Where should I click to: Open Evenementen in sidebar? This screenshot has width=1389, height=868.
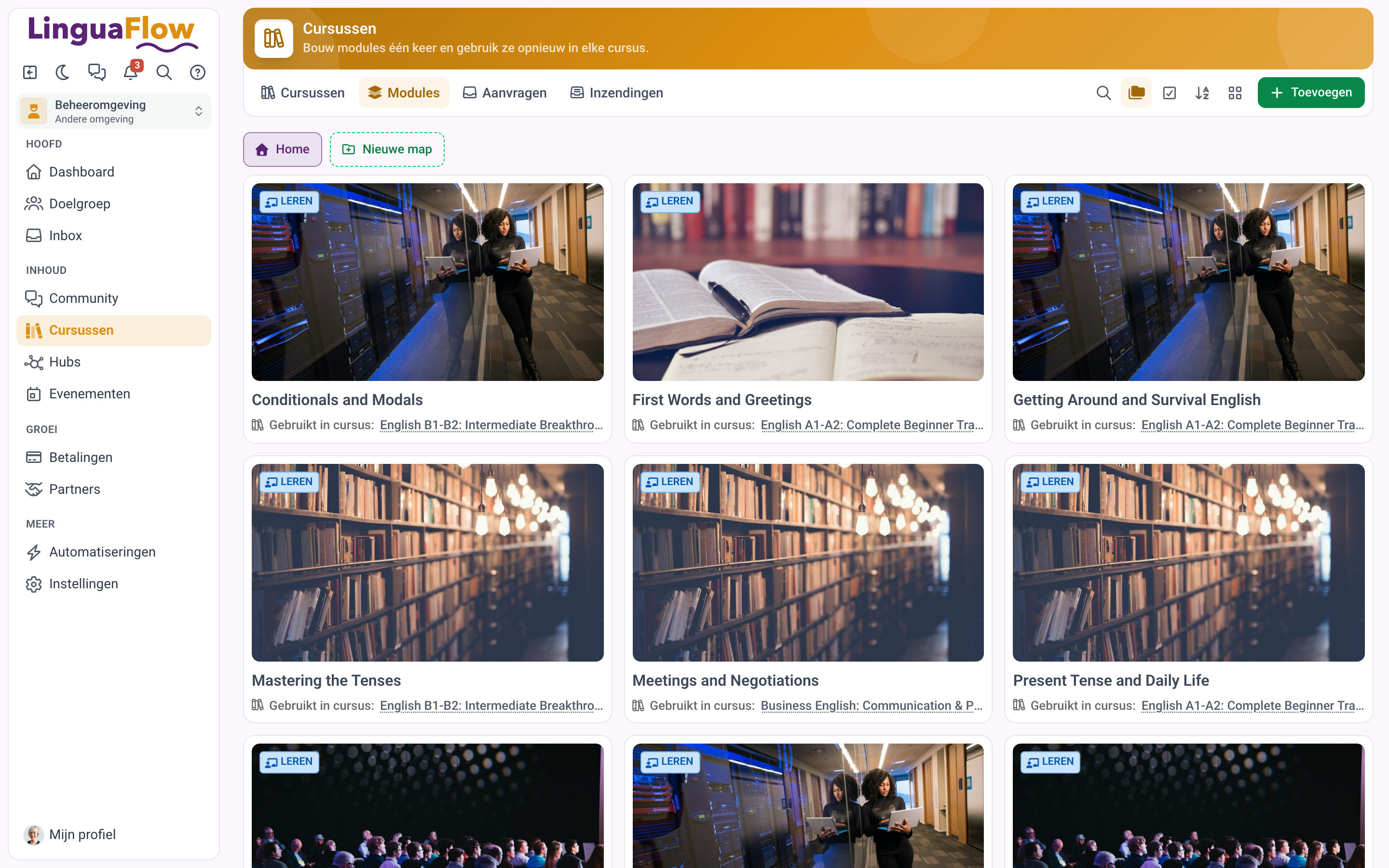pos(114,394)
